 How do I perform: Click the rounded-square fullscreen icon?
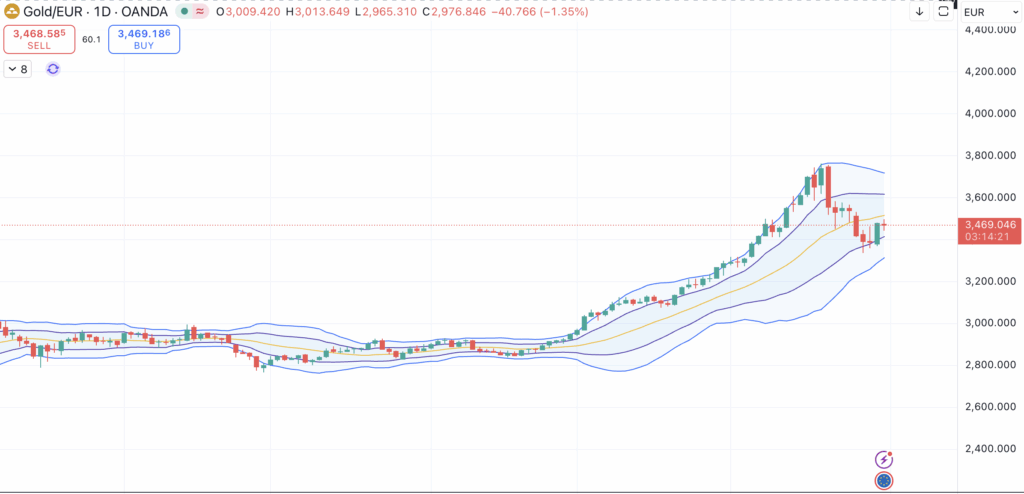[943, 11]
